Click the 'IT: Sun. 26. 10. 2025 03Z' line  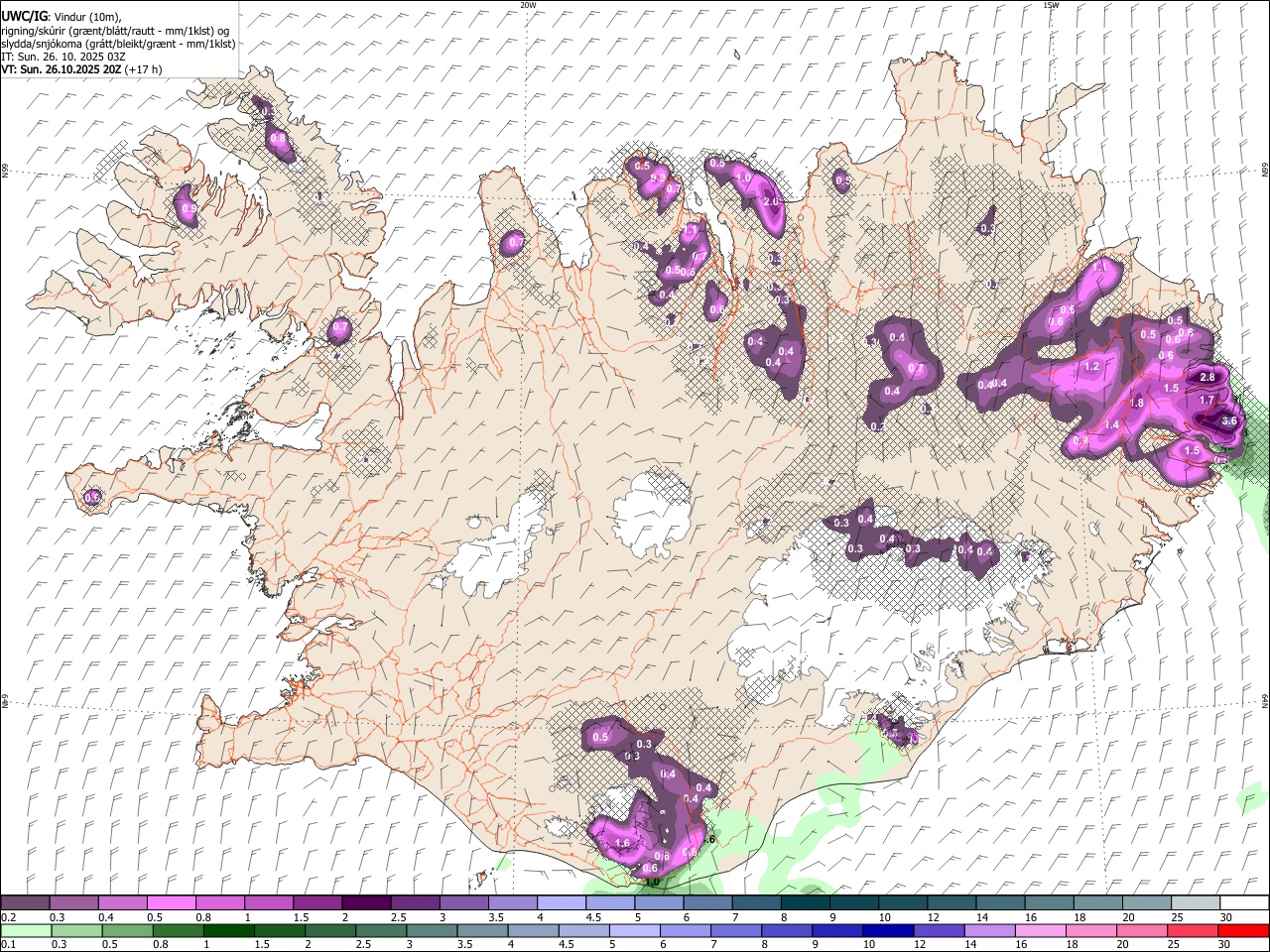pos(63,57)
